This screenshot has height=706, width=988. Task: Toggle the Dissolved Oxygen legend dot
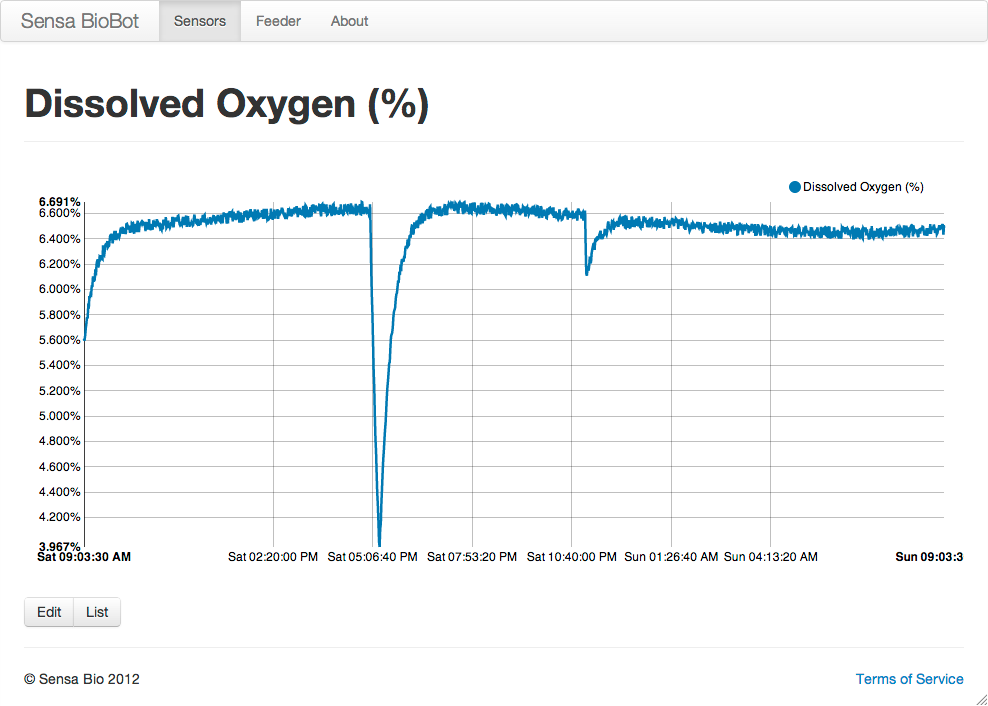pyautogui.click(x=795, y=187)
